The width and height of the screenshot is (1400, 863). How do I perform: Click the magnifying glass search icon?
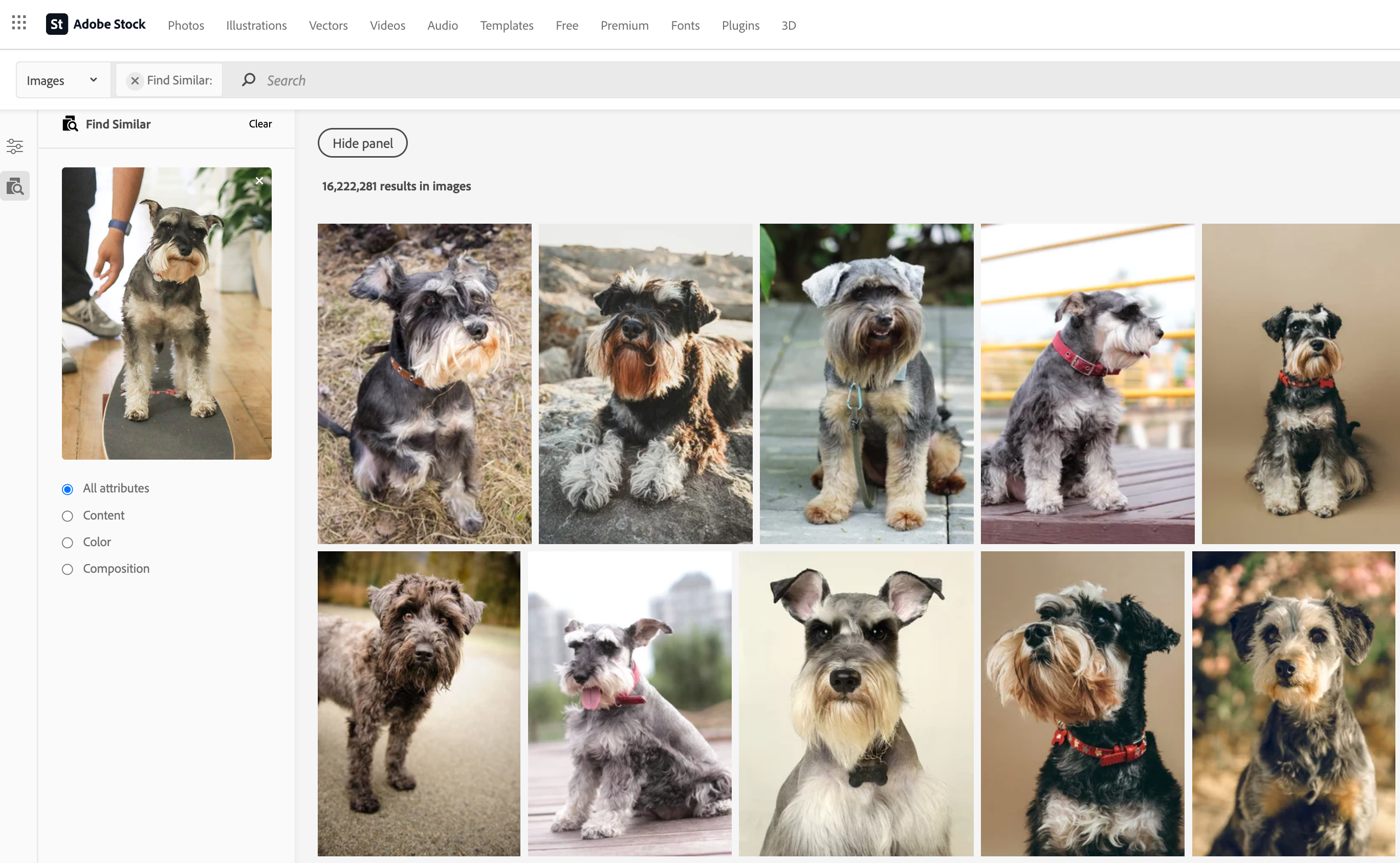click(248, 80)
